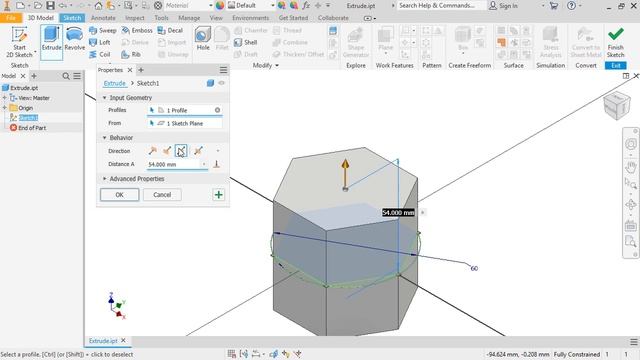Clear the 1 Profile selection
640x360 pixels.
point(217,110)
